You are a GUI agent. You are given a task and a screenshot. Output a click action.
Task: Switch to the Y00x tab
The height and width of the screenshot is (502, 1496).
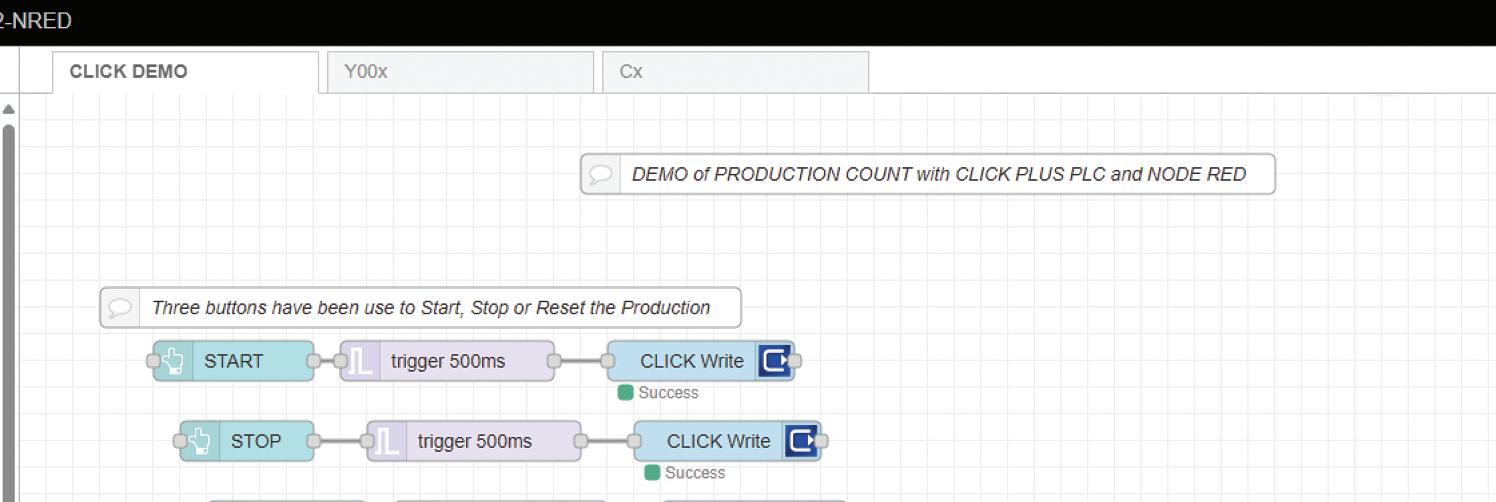point(460,72)
